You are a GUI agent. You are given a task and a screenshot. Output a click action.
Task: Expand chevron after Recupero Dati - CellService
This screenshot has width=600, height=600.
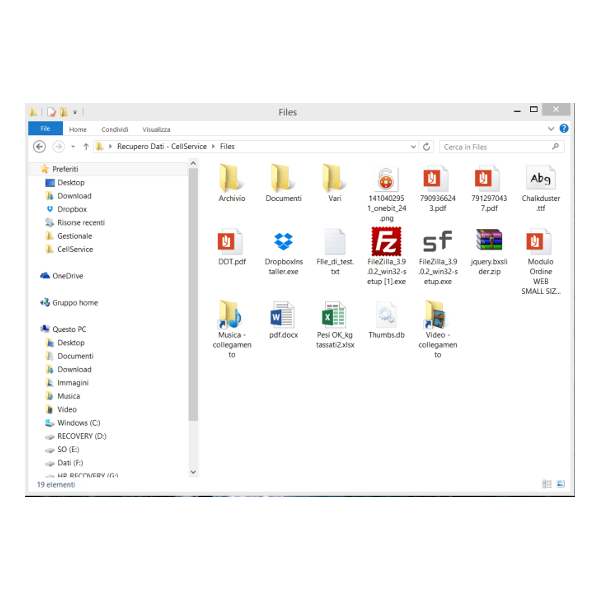click(213, 147)
